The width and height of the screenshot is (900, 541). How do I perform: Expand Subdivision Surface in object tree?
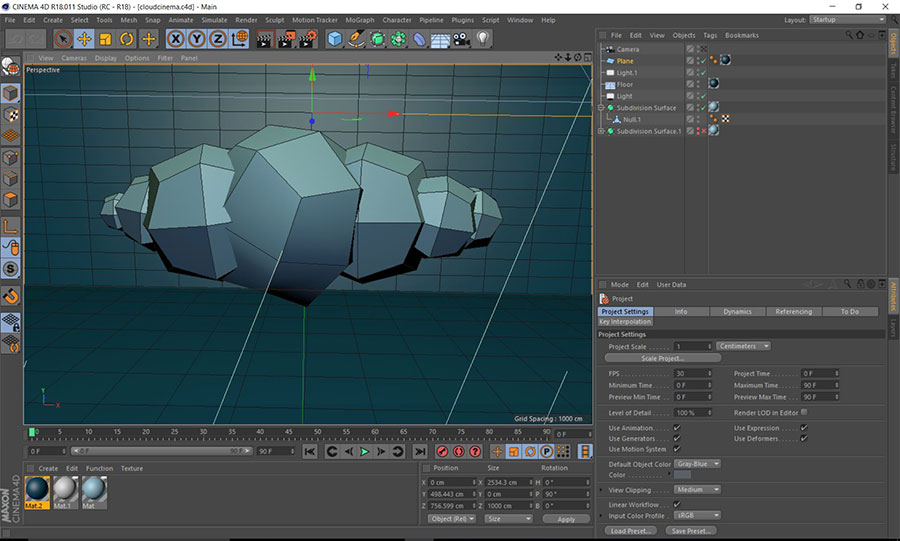click(601, 108)
